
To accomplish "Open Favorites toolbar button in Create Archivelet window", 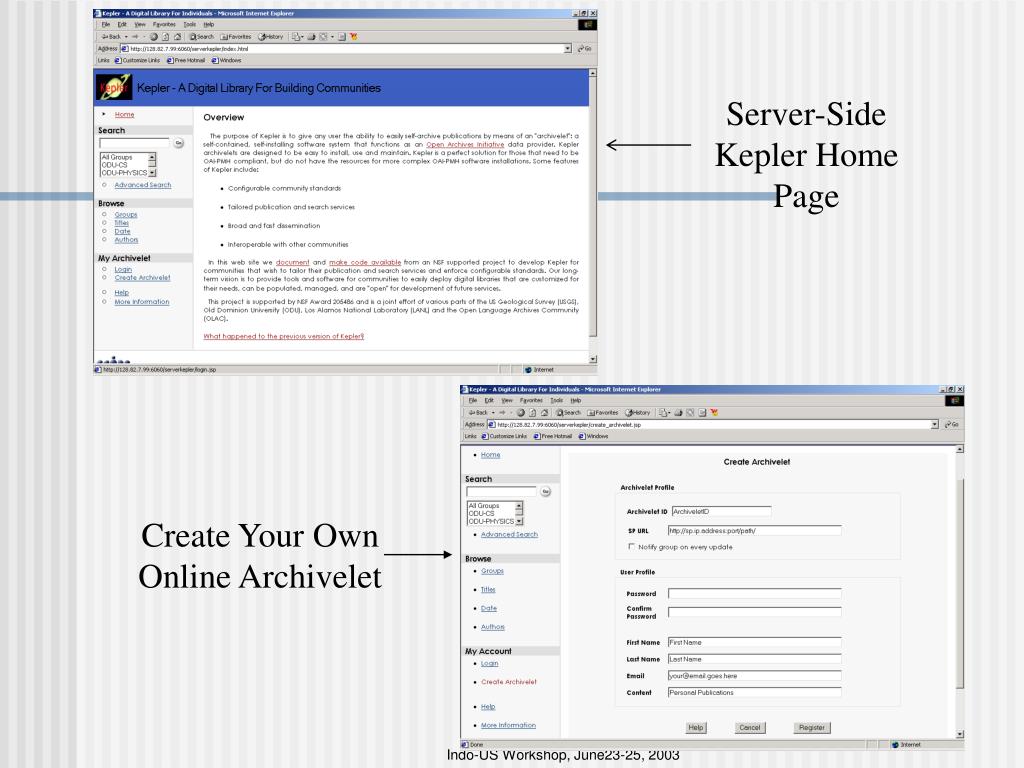I will tap(603, 413).
